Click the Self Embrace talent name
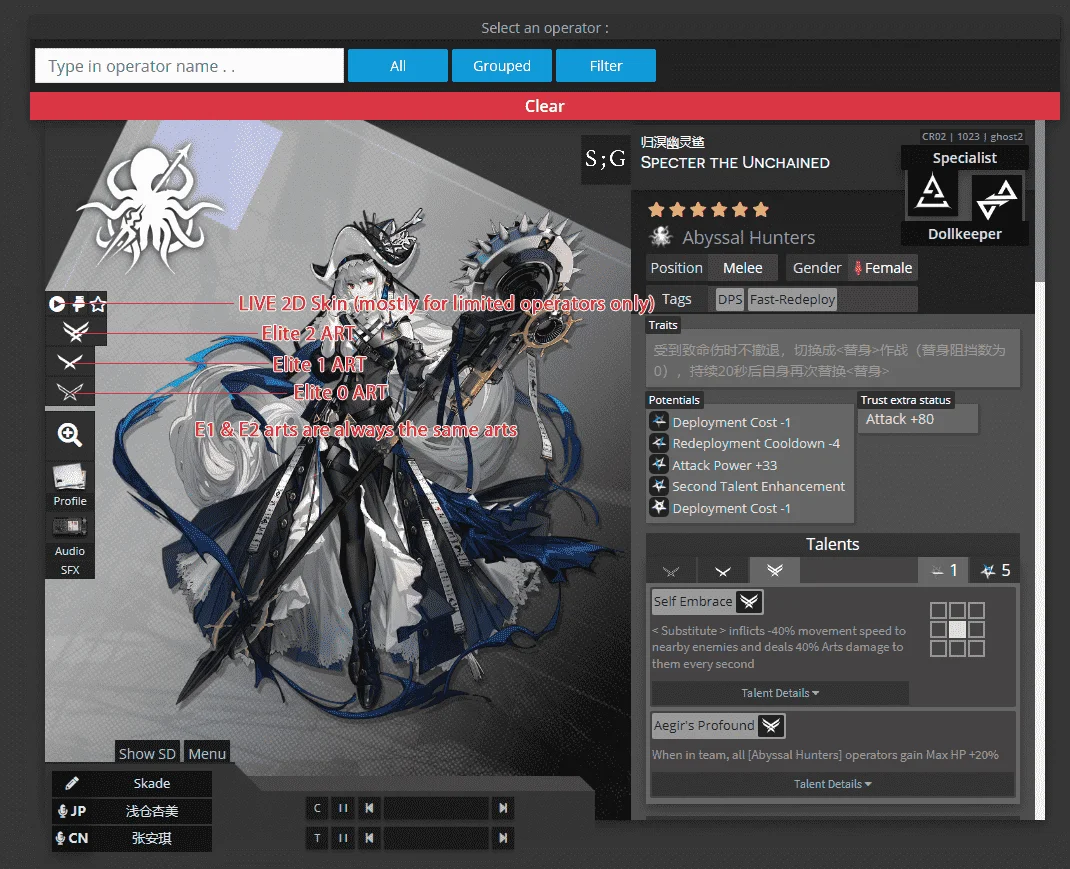Image resolution: width=1070 pixels, height=869 pixels. tap(693, 601)
